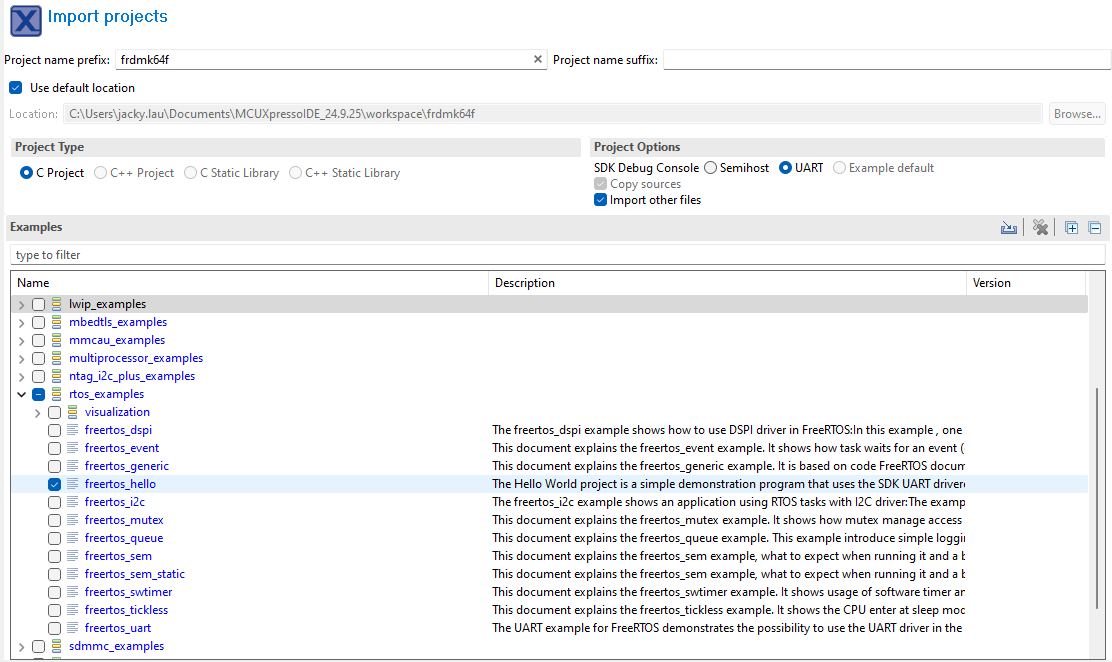Viewport: 1112px width, 662px height.
Task: Click the document icon beside freertos_mutex
Action: tap(69, 519)
